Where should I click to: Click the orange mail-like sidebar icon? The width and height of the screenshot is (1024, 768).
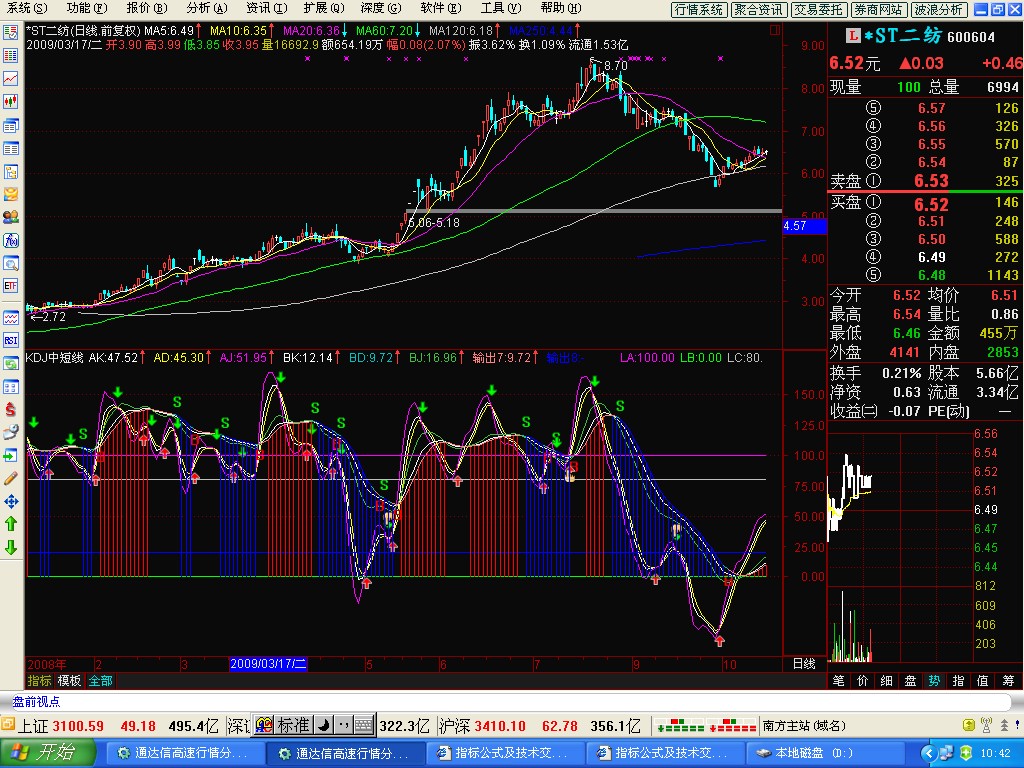10,194
